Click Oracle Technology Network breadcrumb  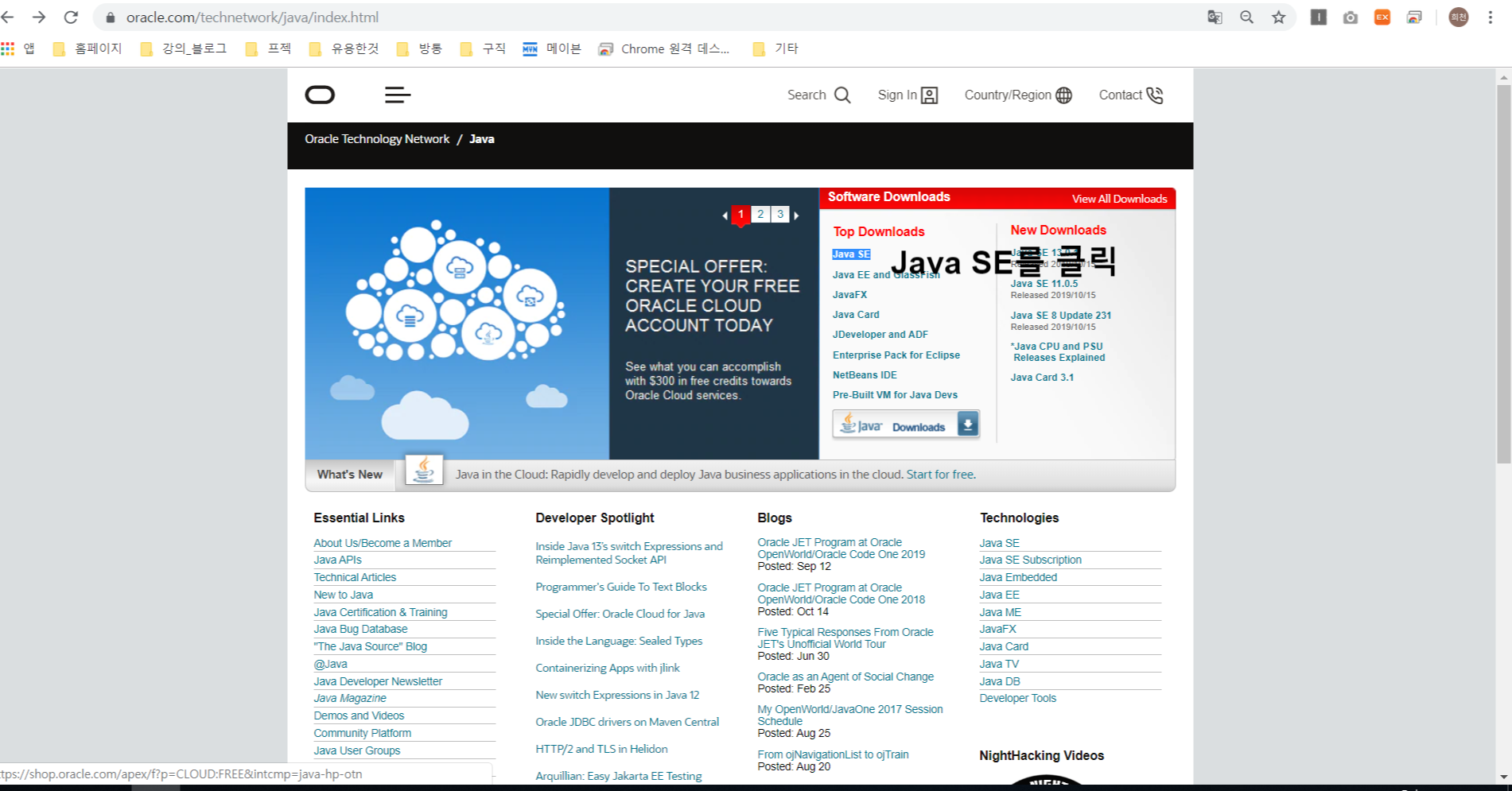[377, 139]
